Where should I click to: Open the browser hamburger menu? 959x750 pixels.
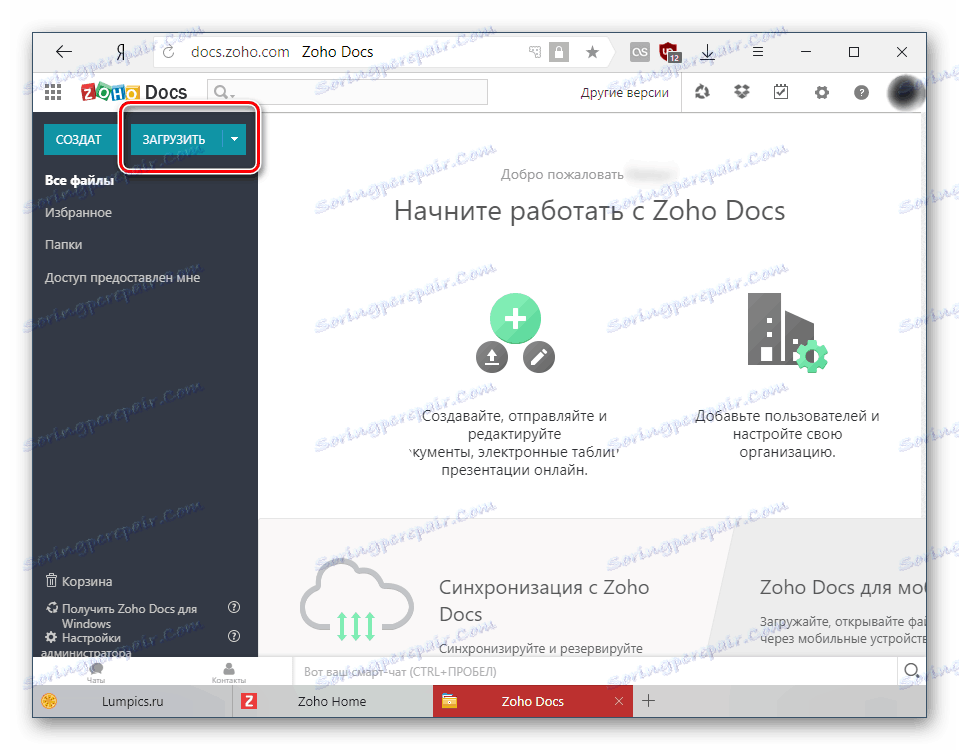tap(758, 52)
